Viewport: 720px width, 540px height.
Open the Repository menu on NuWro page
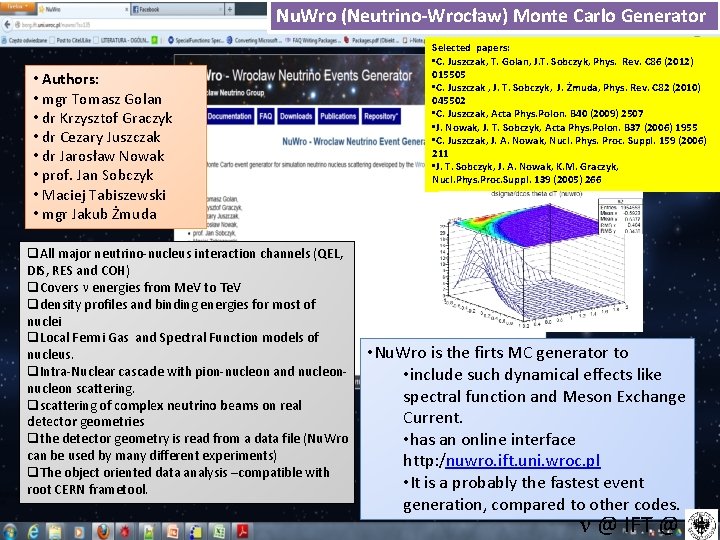(381, 116)
